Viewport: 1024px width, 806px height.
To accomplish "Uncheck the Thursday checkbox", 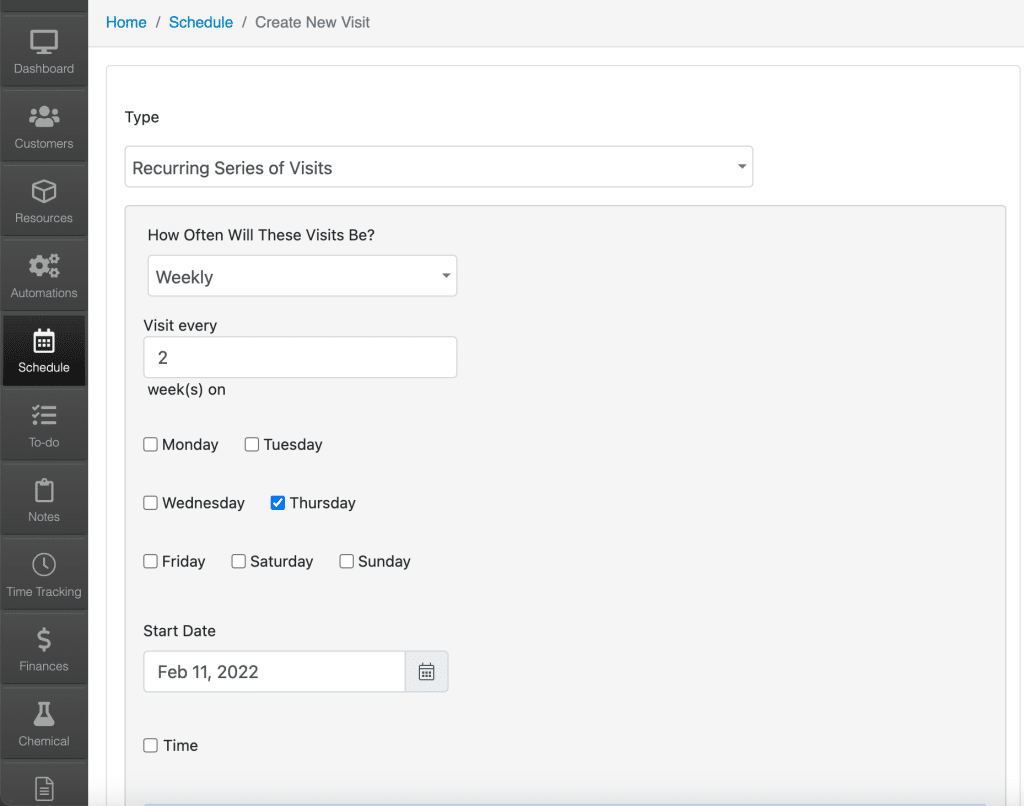I will coord(278,503).
